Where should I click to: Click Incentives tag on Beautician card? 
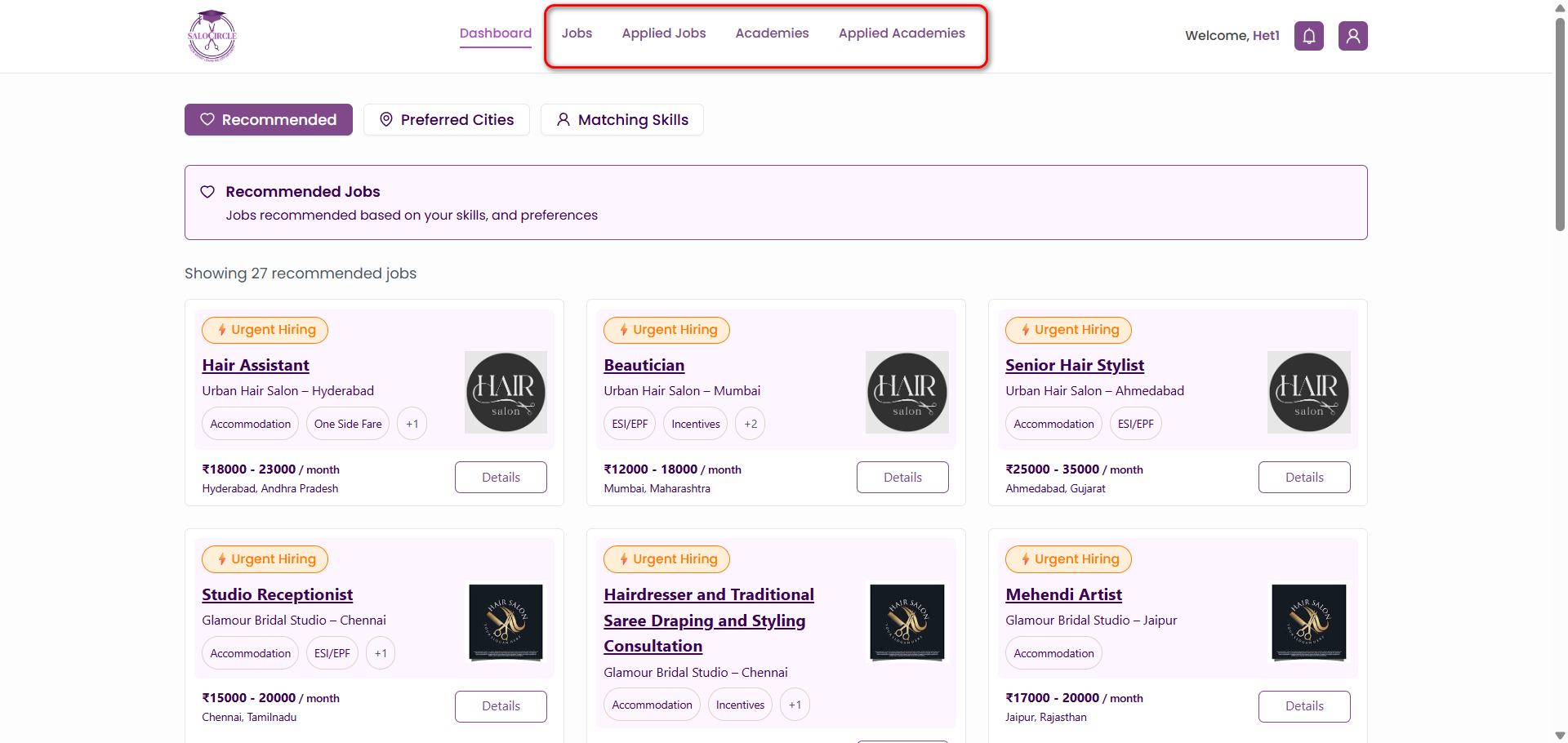(696, 424)
